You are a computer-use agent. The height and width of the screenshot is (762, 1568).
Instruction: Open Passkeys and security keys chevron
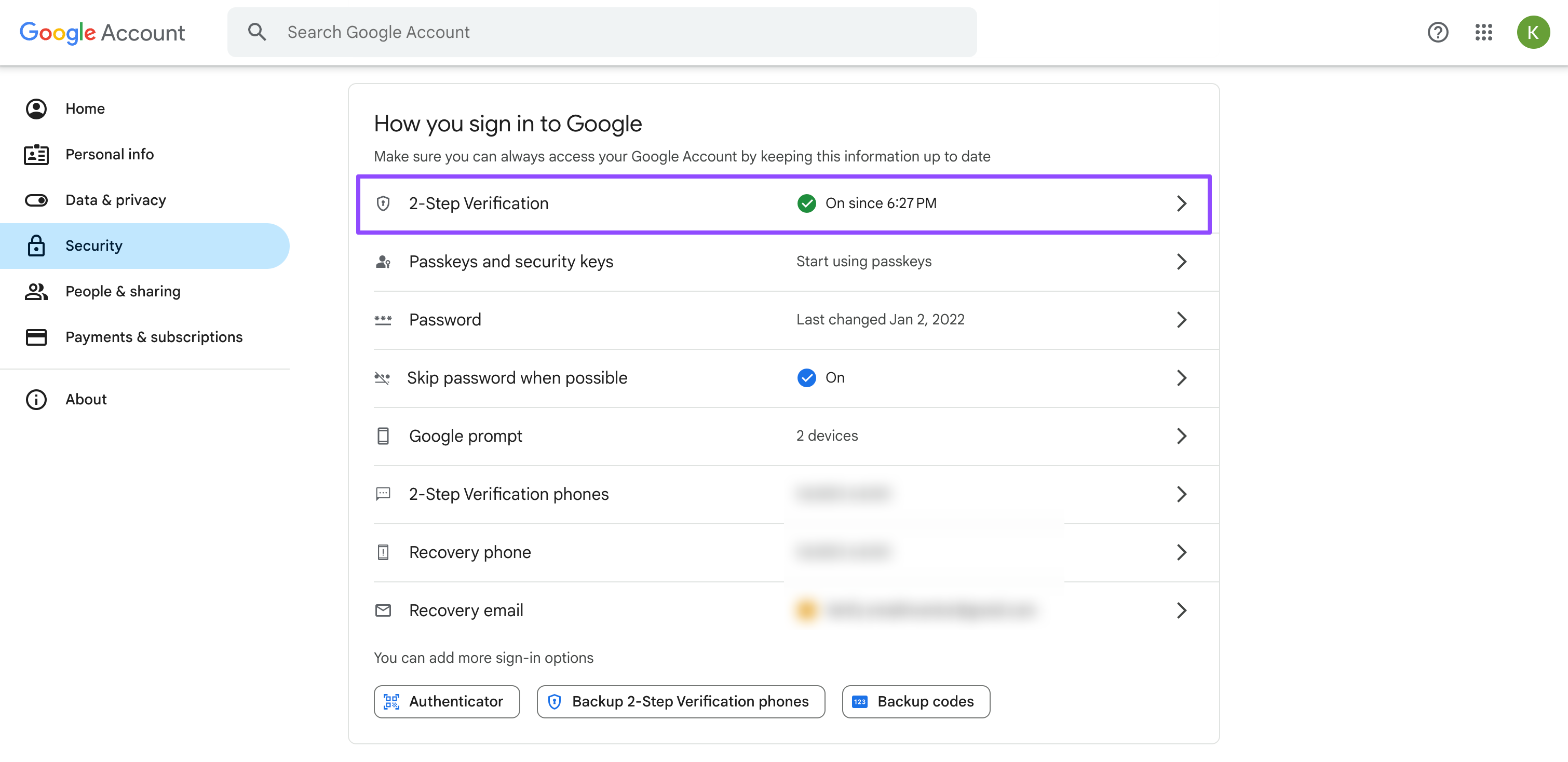click(1181, 262)
